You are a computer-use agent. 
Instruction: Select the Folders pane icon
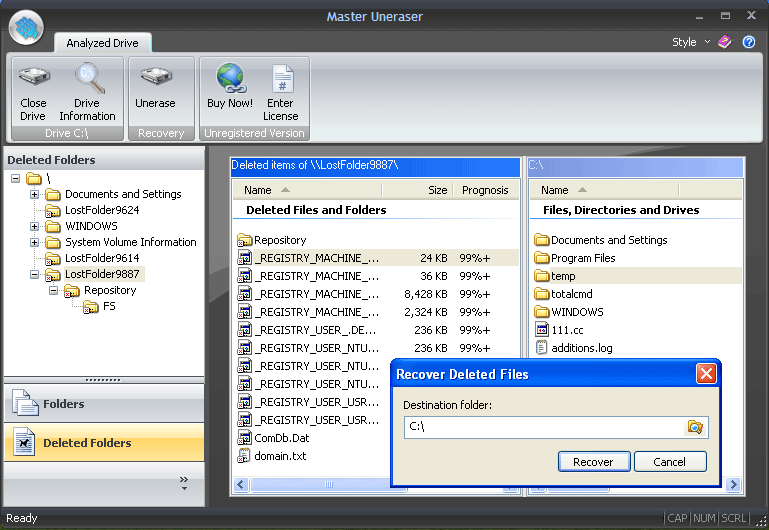pyautogui.click(x=25, y=403)
